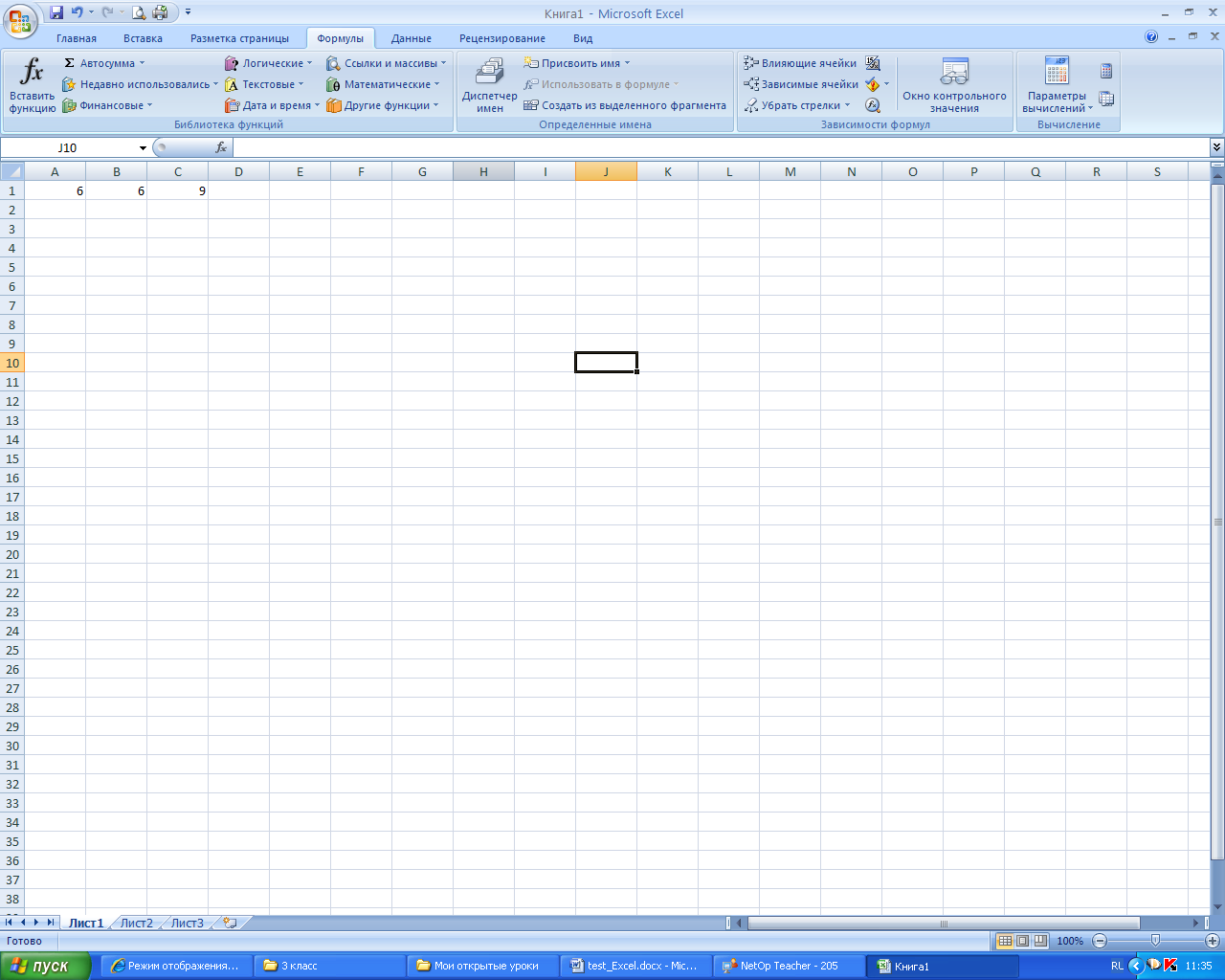Screen dimensions: 1225x980
Task: Click the formula bar fx icon
Action: (221, 147)
